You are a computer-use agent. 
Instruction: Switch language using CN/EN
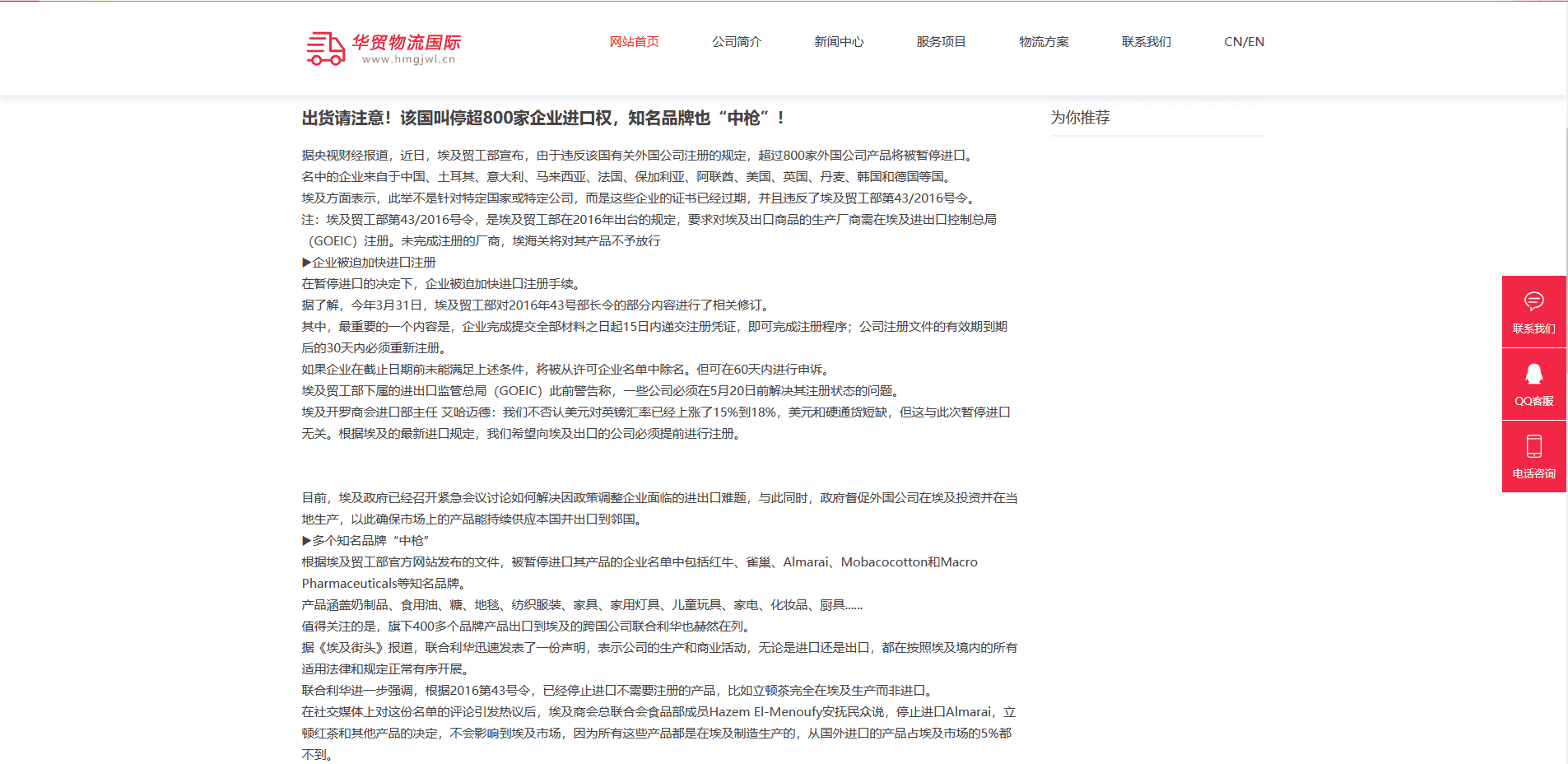1244,42
